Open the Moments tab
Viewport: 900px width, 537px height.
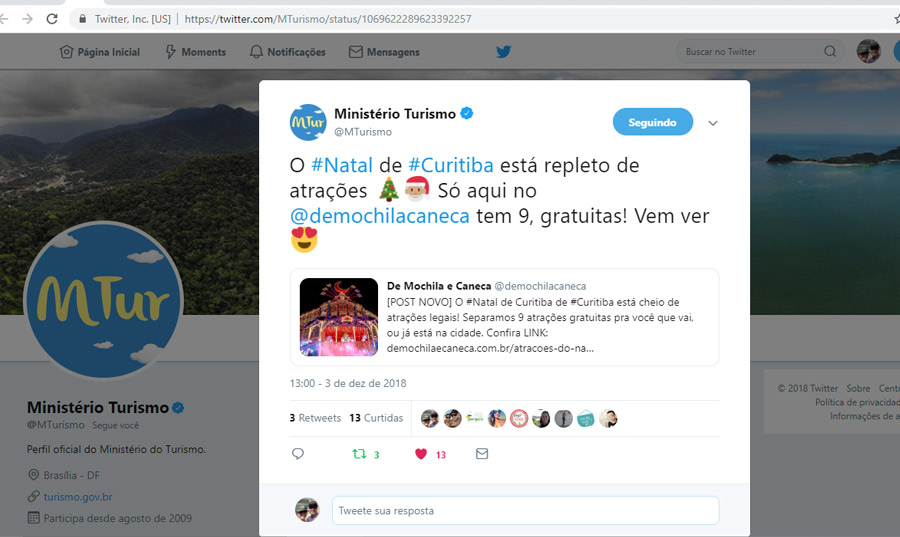[196, 52]
